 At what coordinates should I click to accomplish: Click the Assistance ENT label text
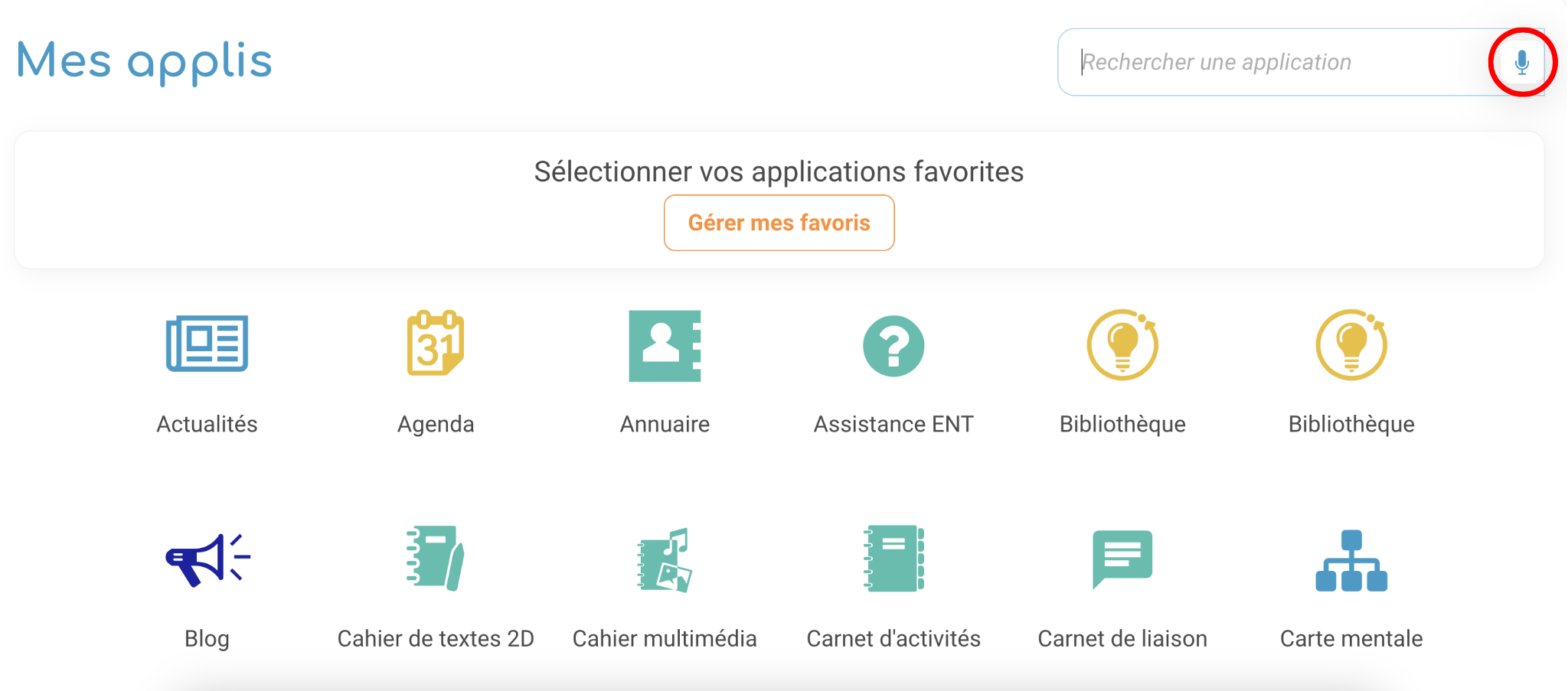click(x=893, y=424)
